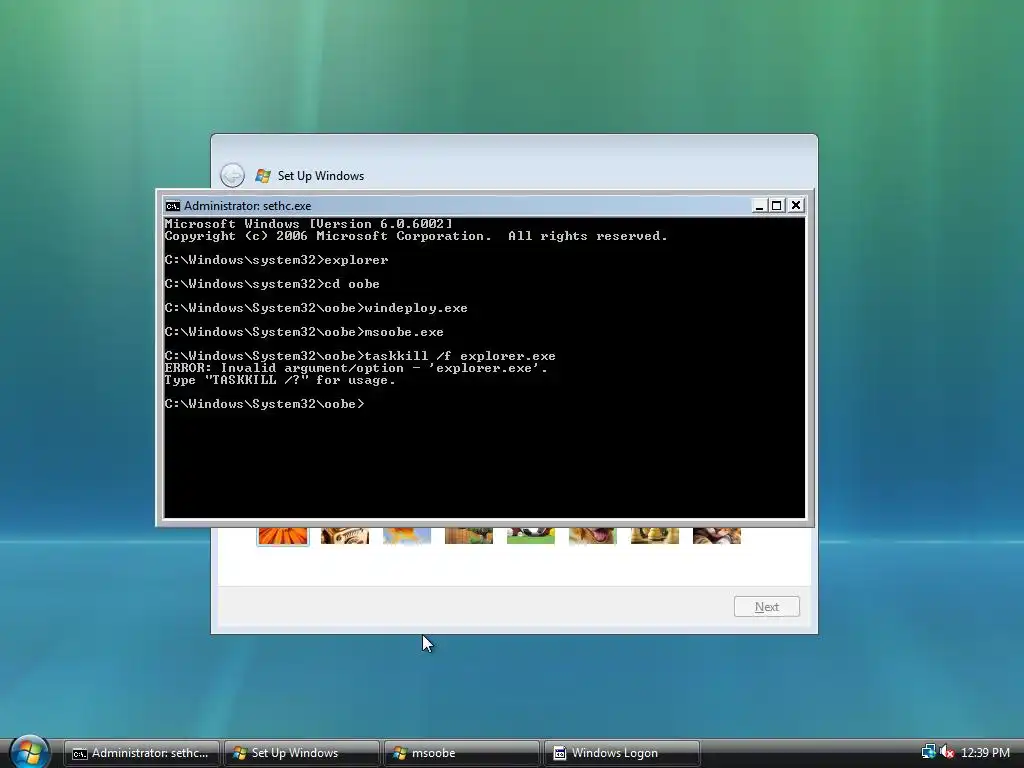Switch to Set Up Windows taskbar button
Screen dimensions: 1024x768
coord(302,753)
